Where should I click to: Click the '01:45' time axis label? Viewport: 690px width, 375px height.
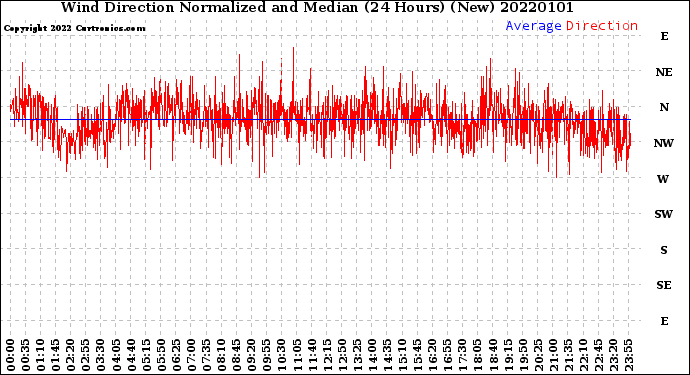tap(56, 355)
